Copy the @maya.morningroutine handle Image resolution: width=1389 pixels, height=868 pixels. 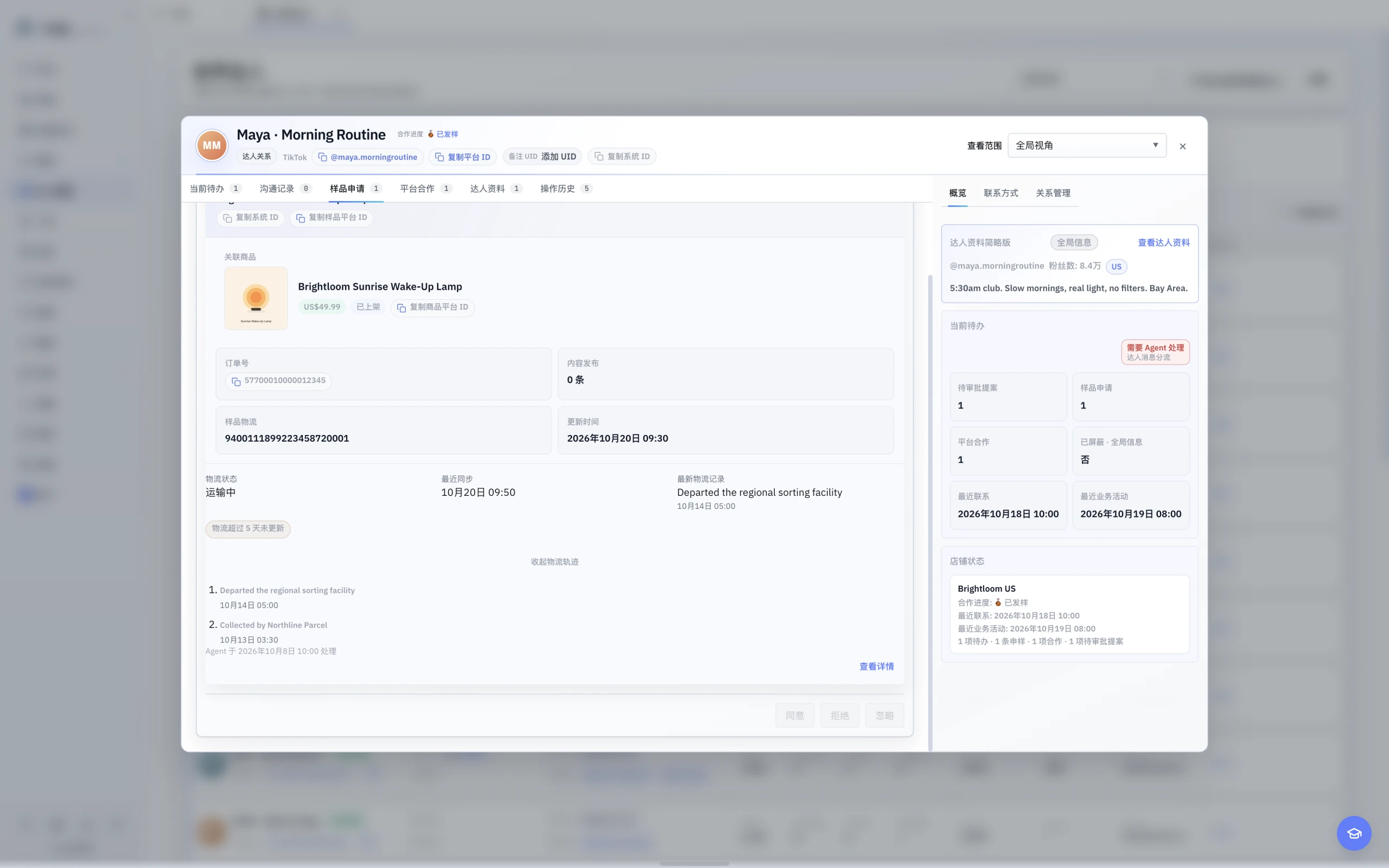coord(368,157)
